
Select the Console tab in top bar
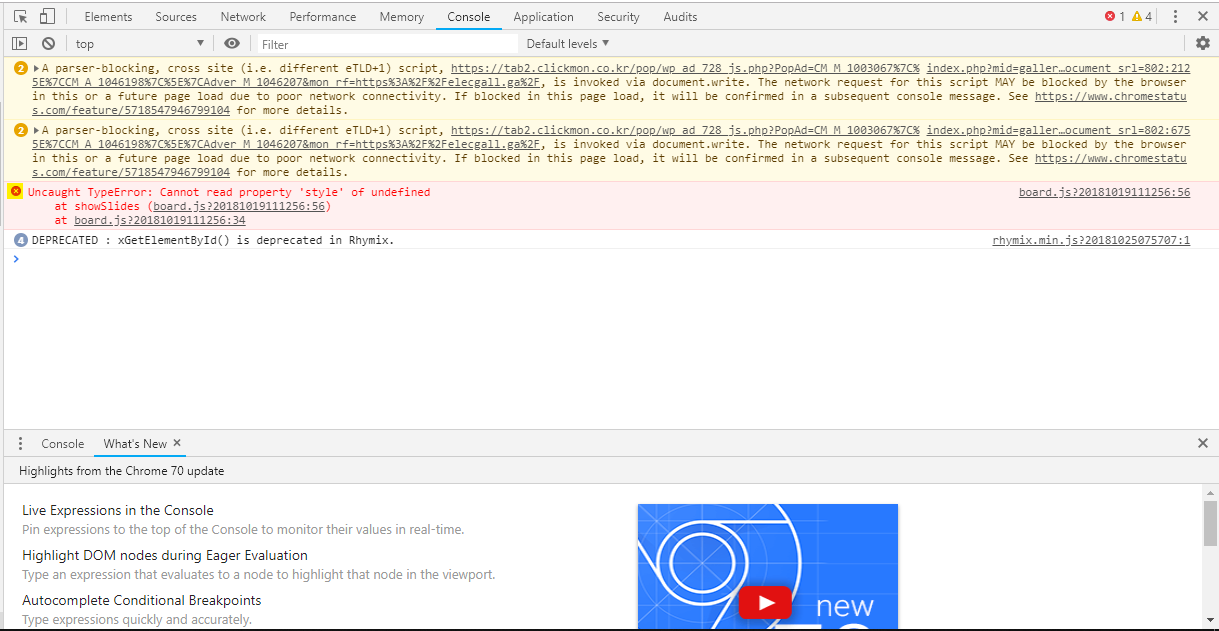(469, 17)
